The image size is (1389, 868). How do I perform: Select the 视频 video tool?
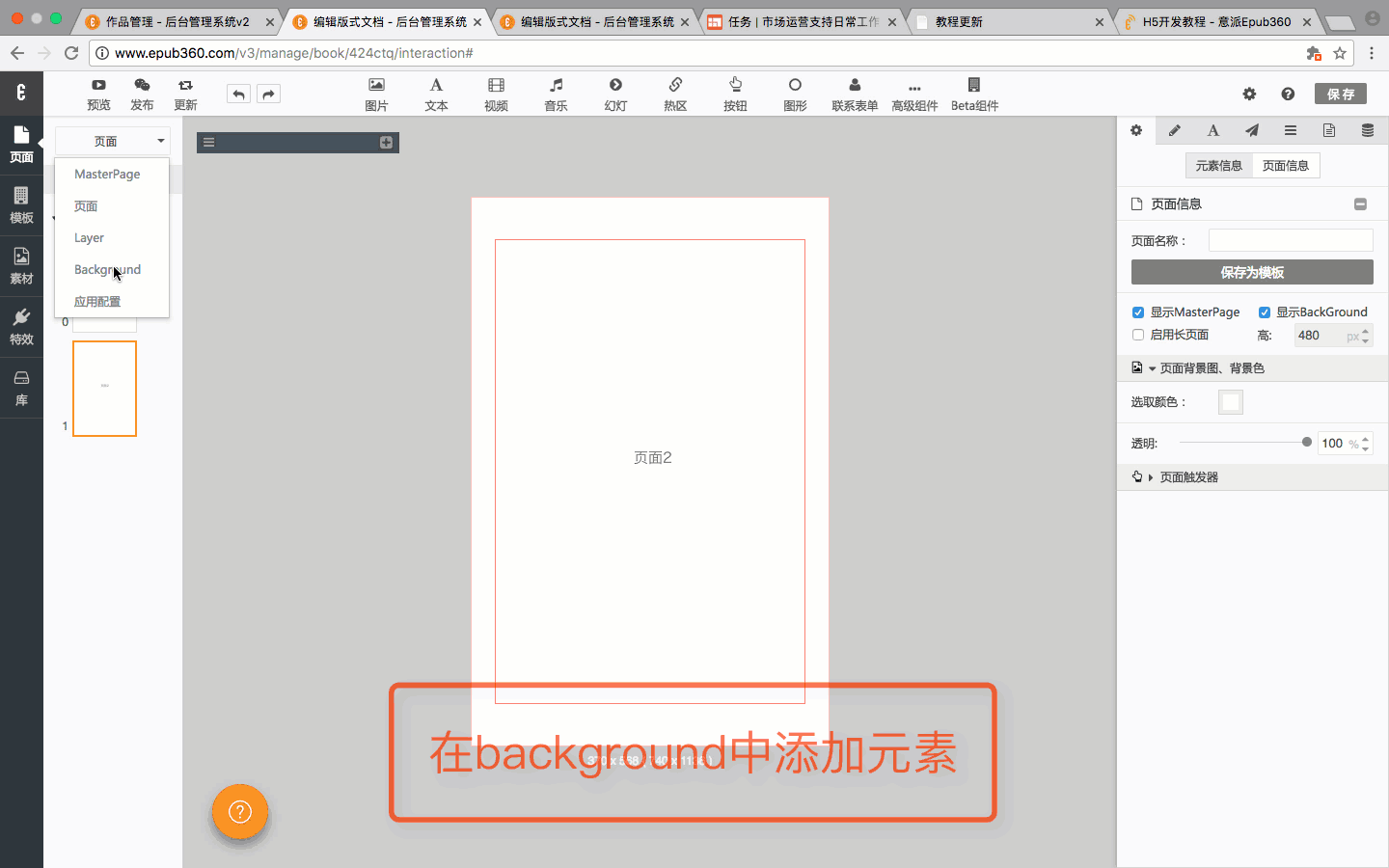tap(496, 94)
